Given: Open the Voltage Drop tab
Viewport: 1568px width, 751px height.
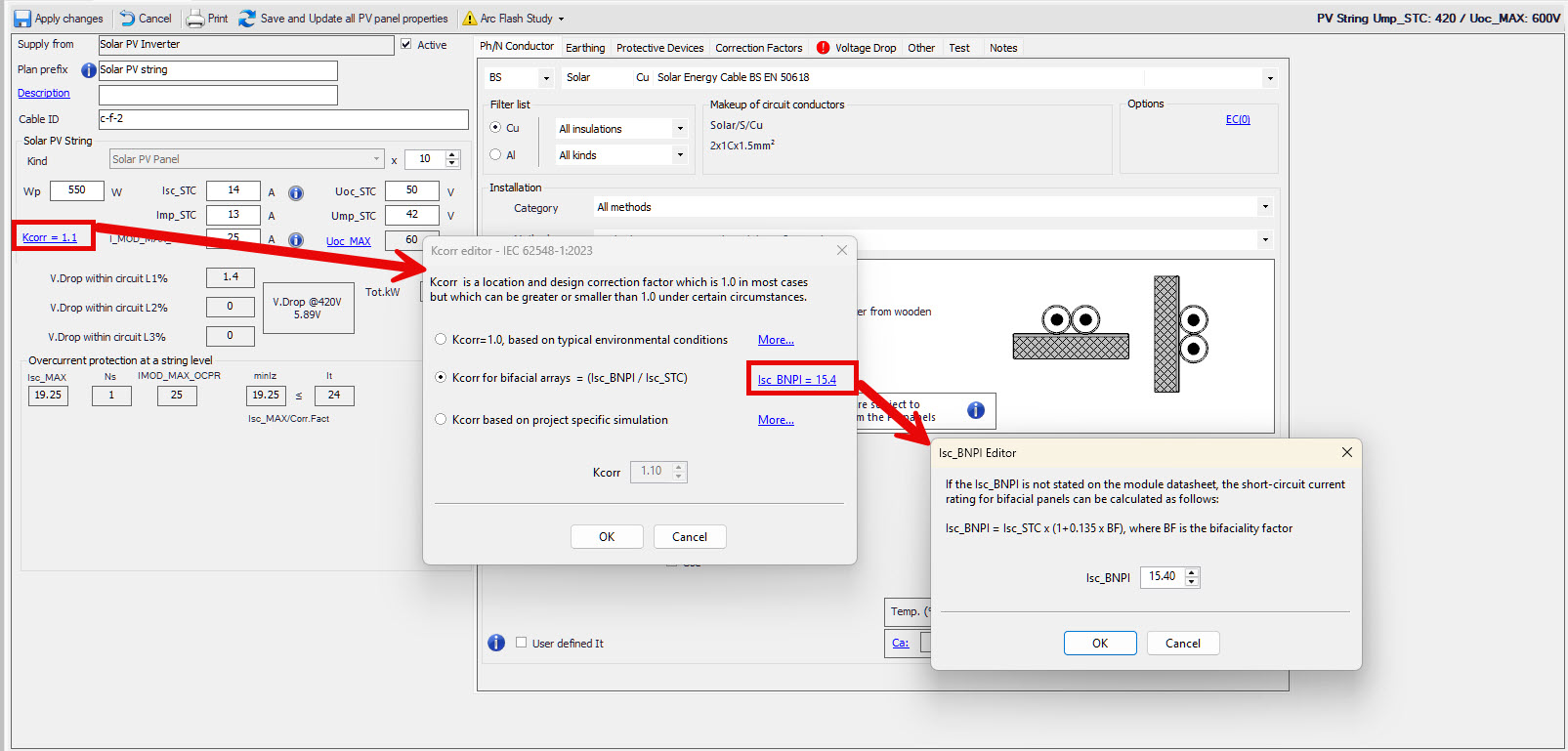Looking at the screenshot, I should click(x=865, y=48).
